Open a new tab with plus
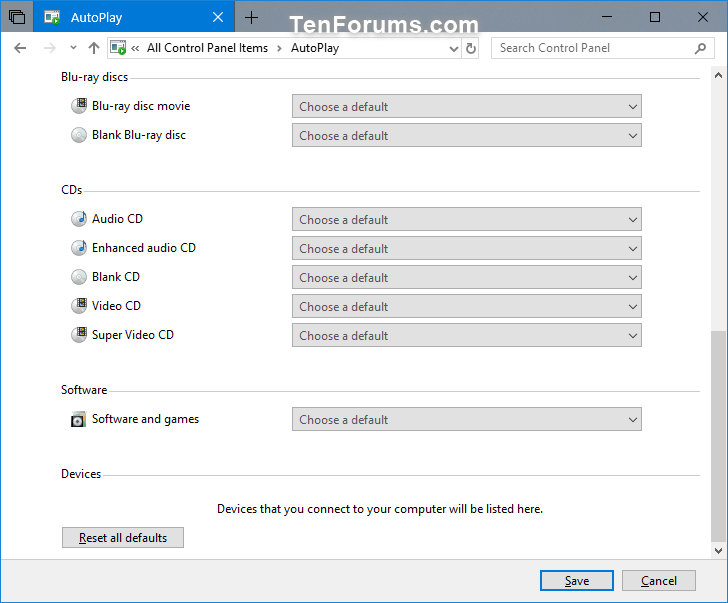This screenshot has width=728, height=603. (x=251, y=18)
